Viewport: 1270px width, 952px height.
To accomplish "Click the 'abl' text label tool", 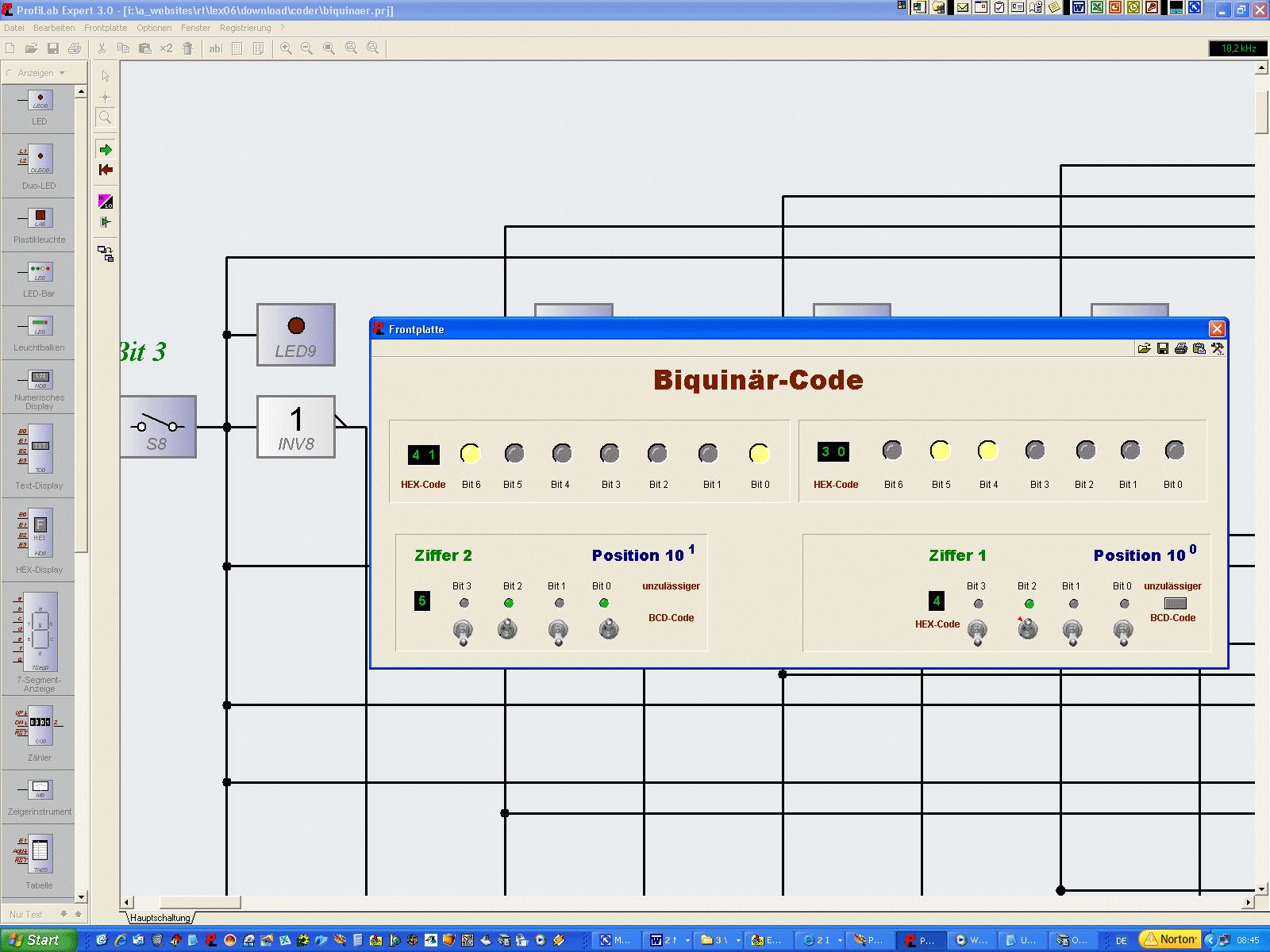I will (x=215, y=48).
